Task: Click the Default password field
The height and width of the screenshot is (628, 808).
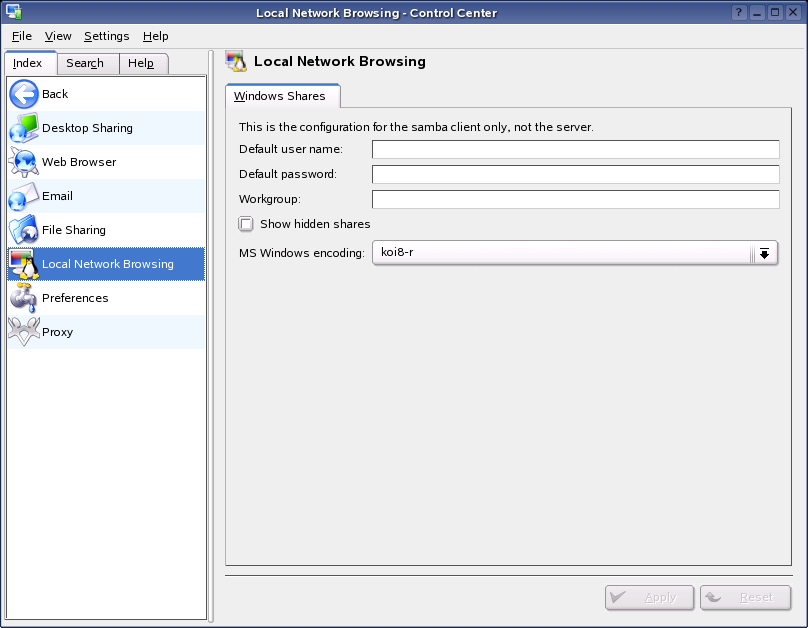Action: tap(576, 174)
